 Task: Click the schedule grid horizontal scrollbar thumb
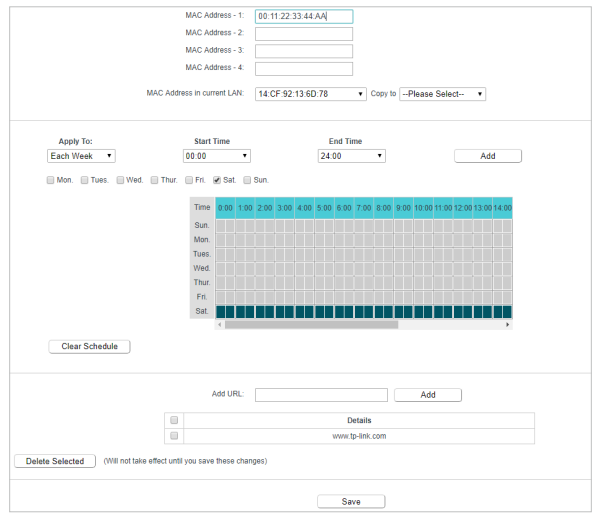pos(311,325)
